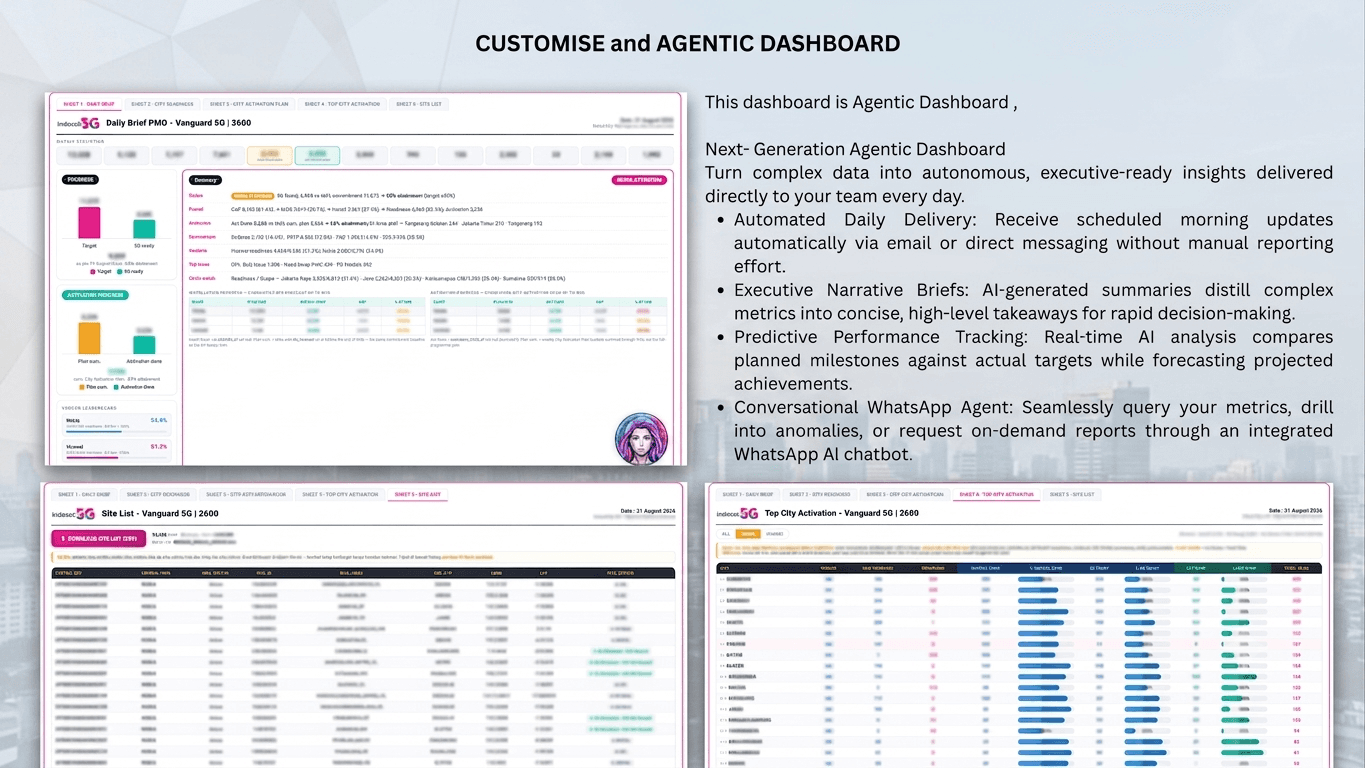Click the pink Download Site List button
The width and height of the screenshot is (1365, 768).
97,538
